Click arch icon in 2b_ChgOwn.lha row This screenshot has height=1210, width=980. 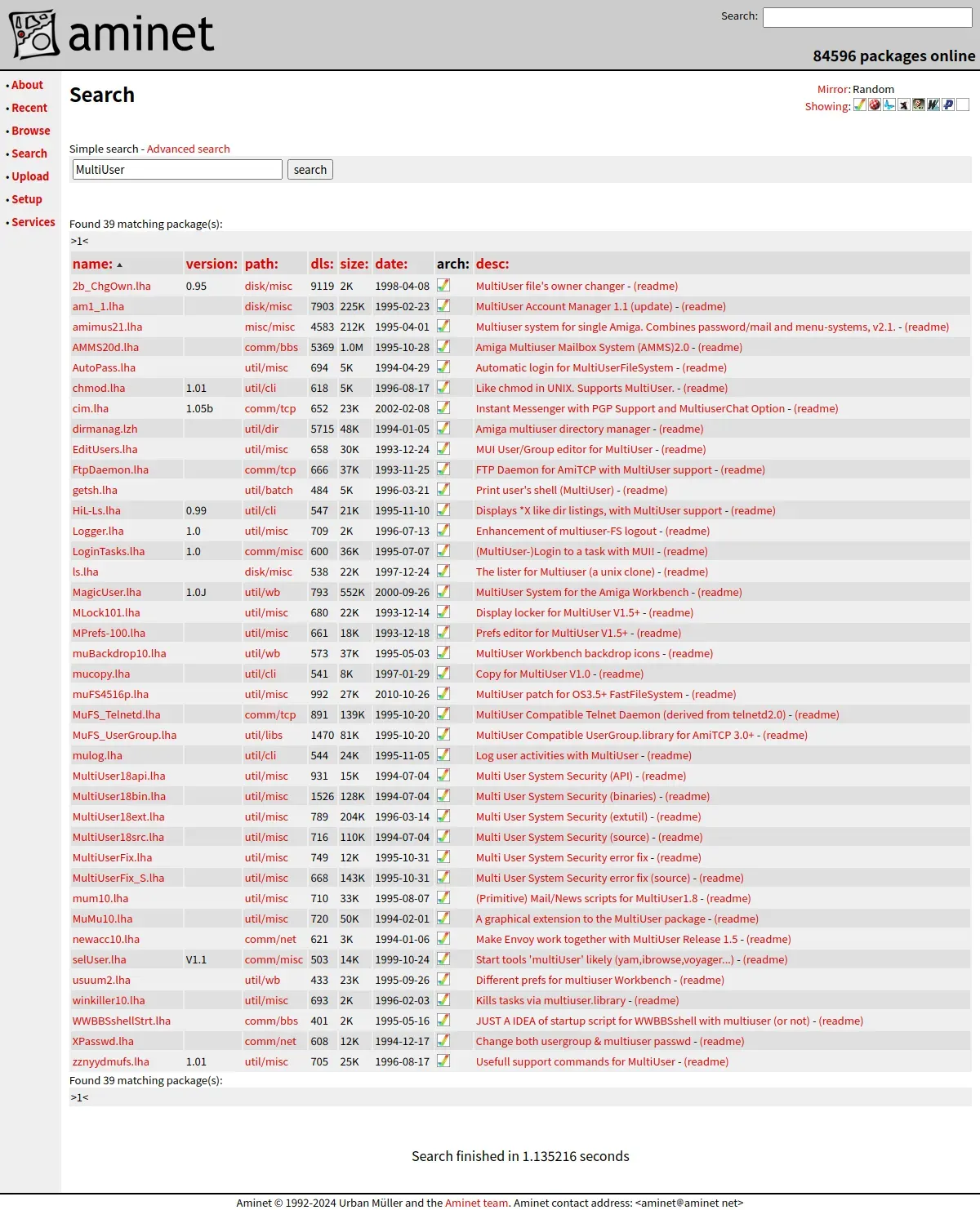pos(443,285)
